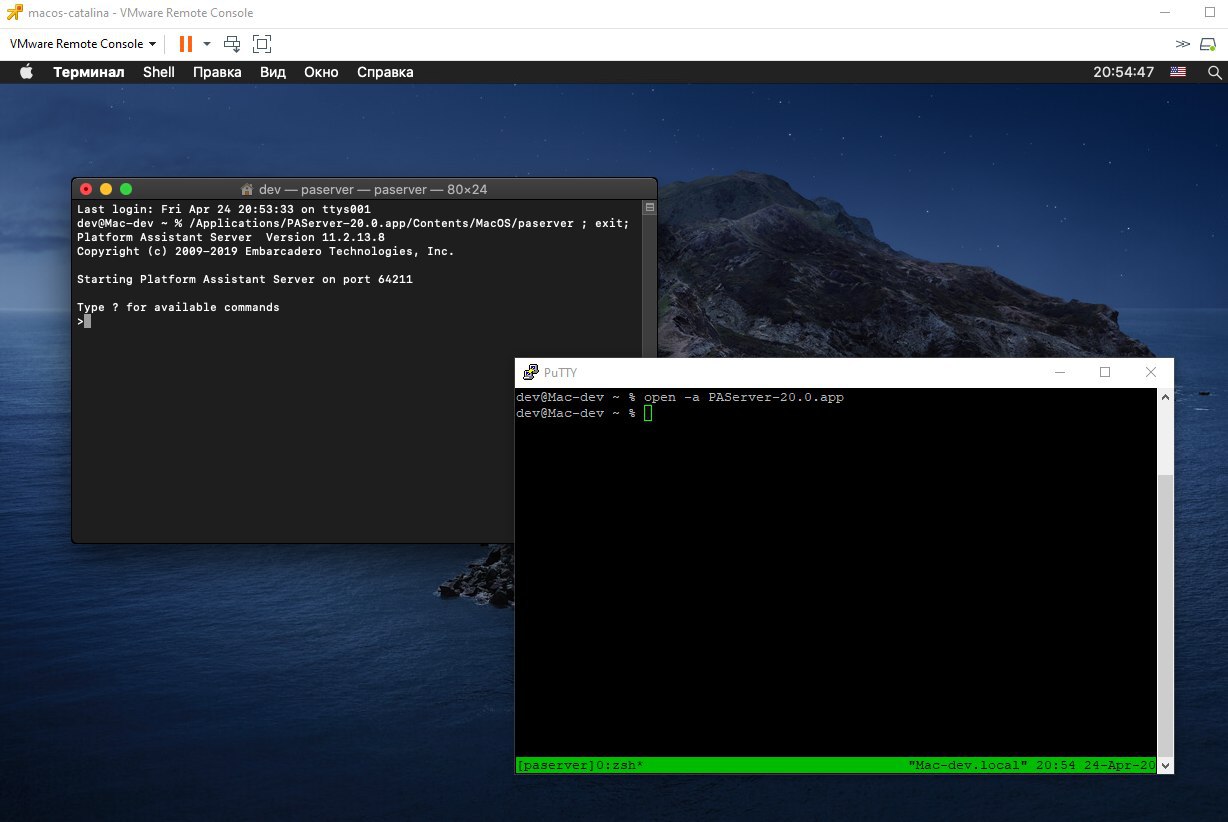Viewport: 1228px width, 822px height.
Task: Click the Terminal split pane button
Action: [649, 208]
